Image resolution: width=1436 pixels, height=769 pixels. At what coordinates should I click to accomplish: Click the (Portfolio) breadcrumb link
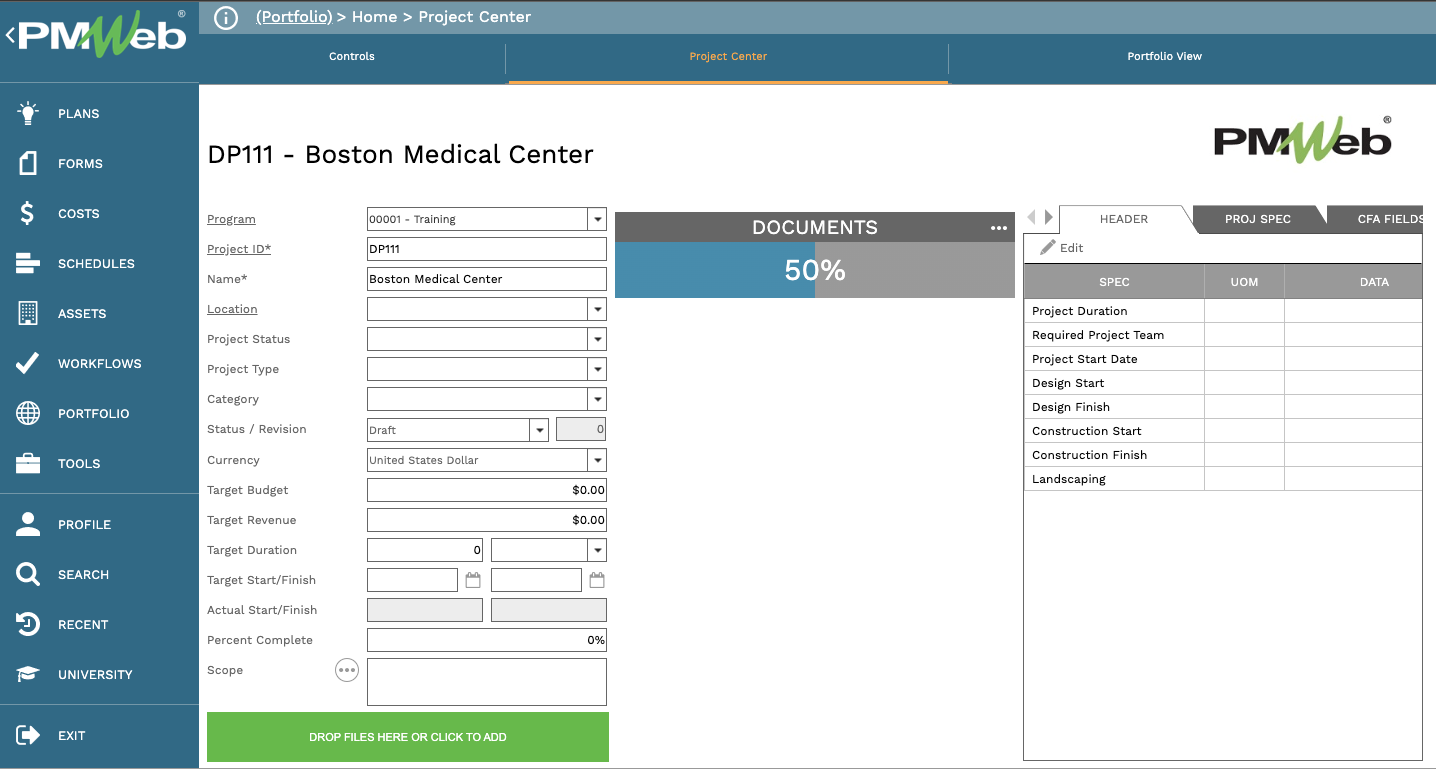292,17
